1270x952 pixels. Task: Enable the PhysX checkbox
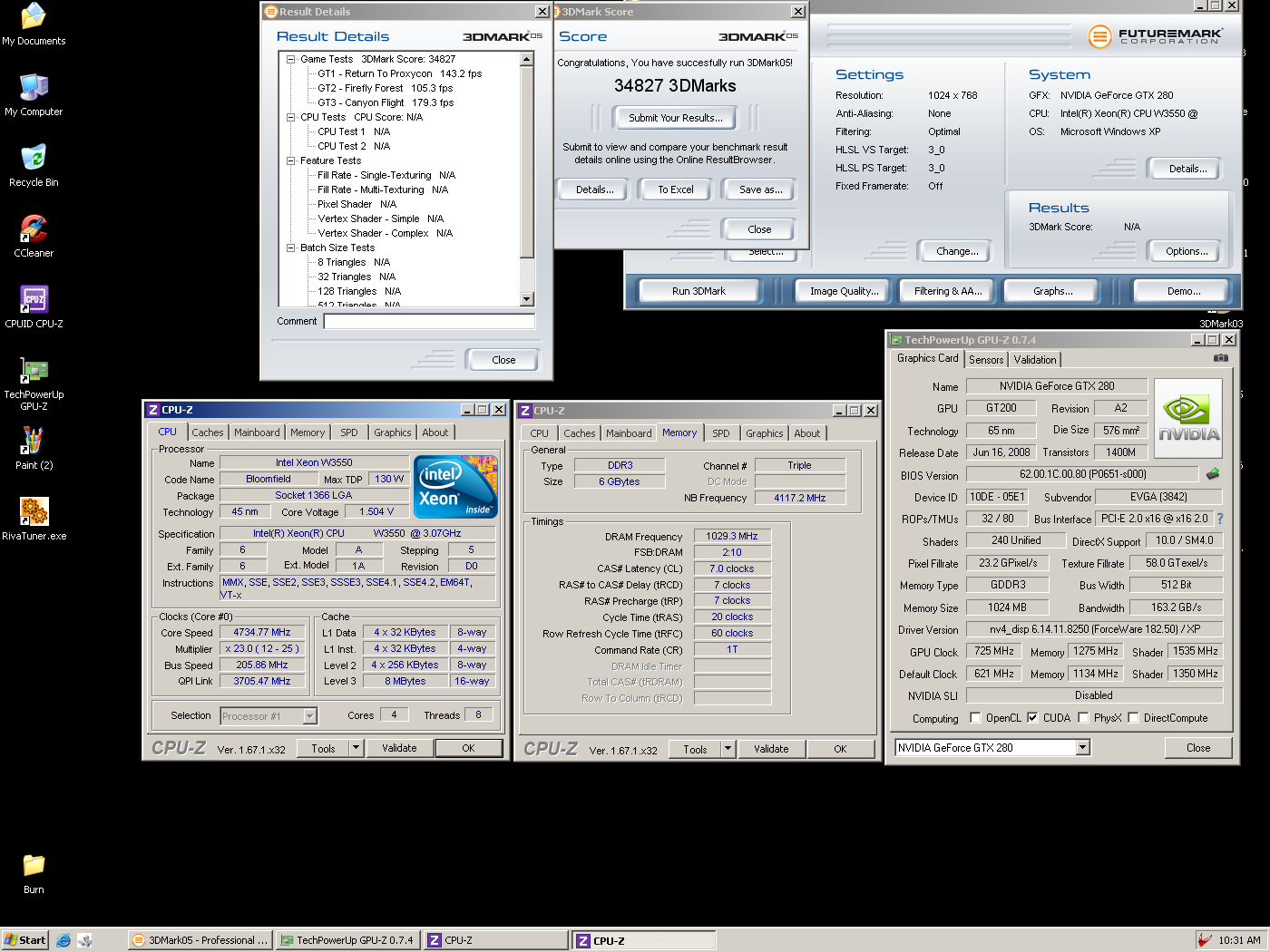[1083, 717]
